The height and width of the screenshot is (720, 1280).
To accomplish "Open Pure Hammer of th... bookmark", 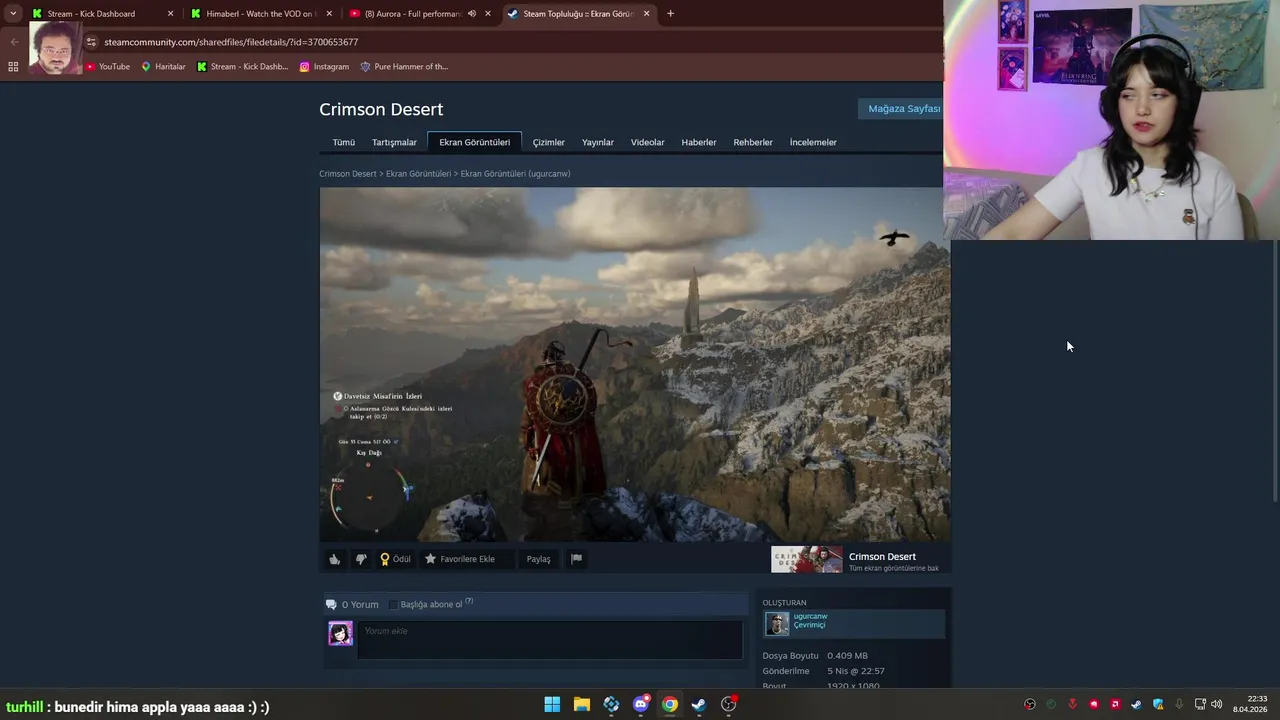I will tap(404, 67).
